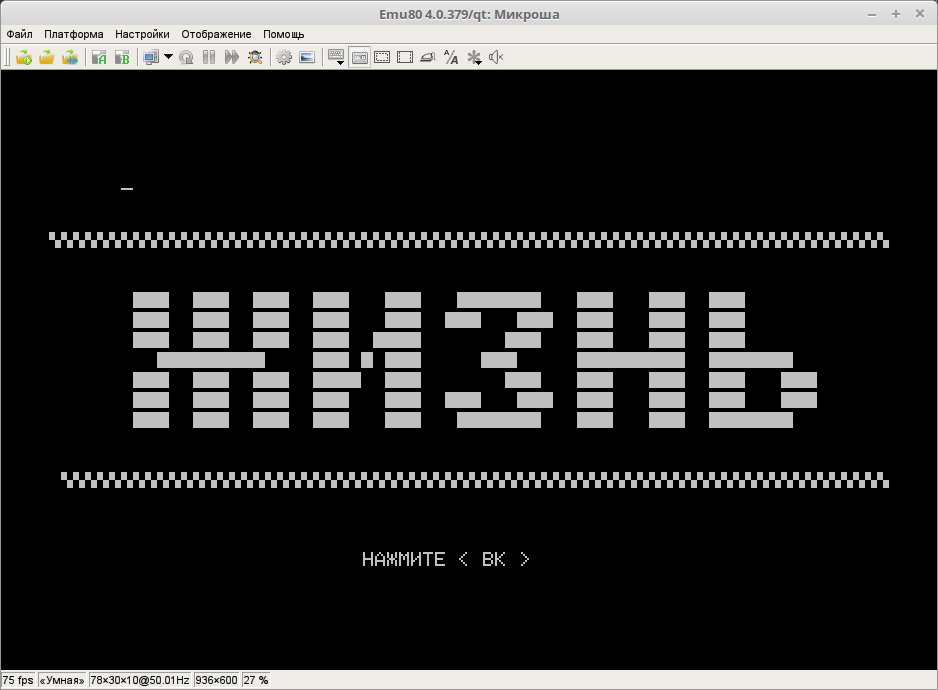Click the 27 % status text
The height and width of the screenshot is (690, 938).
[x=255, y=680]
